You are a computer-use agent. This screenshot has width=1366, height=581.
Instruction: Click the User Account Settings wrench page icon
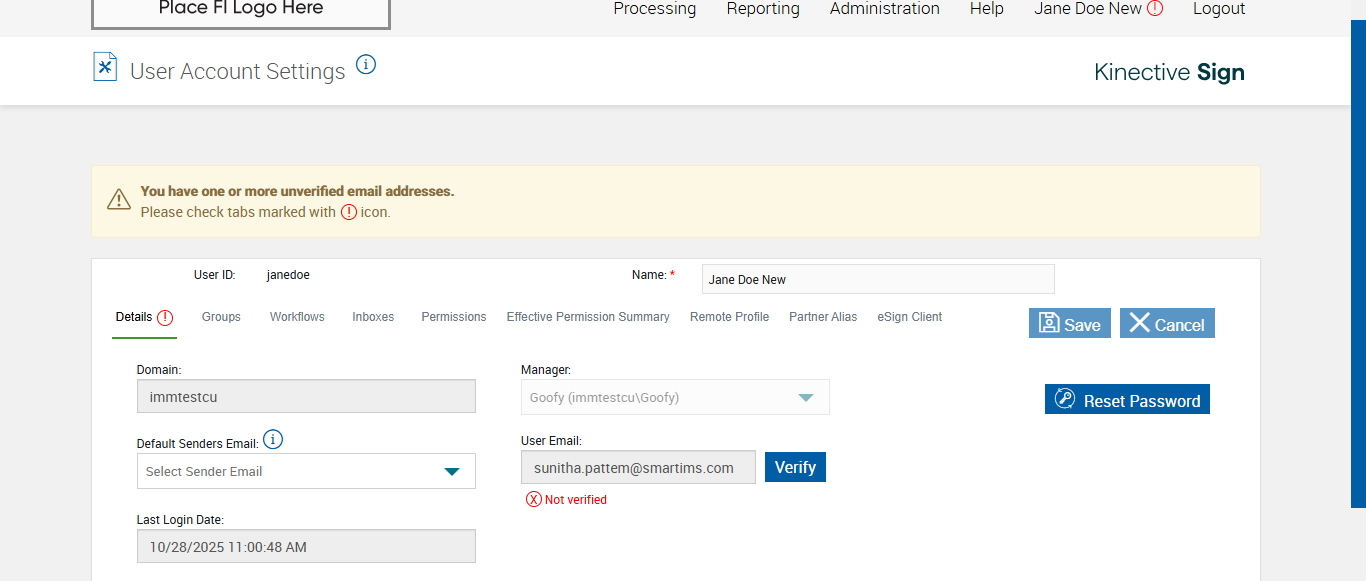[x=105, y=68]
